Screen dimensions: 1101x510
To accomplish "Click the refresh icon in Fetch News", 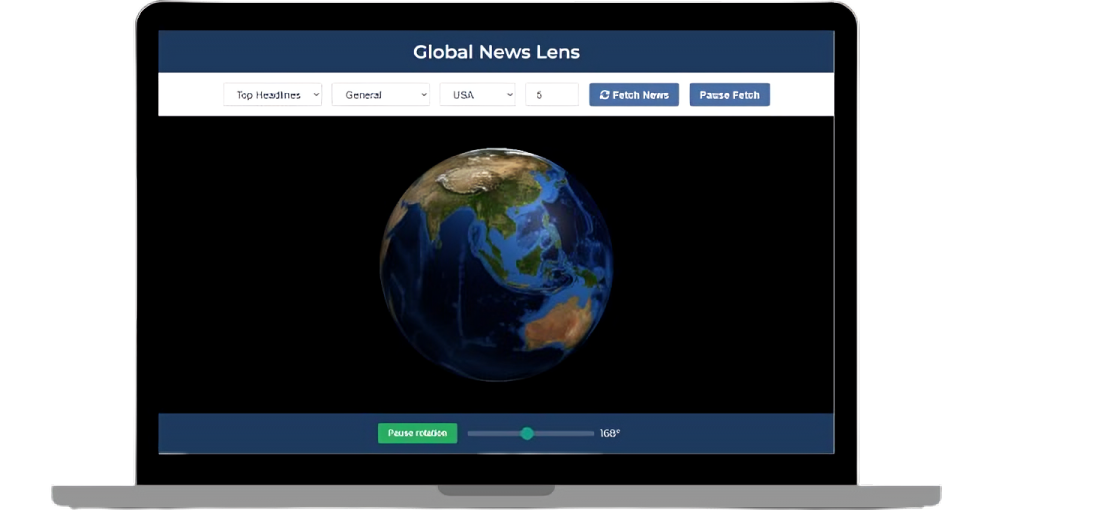I will click(604, 95).
